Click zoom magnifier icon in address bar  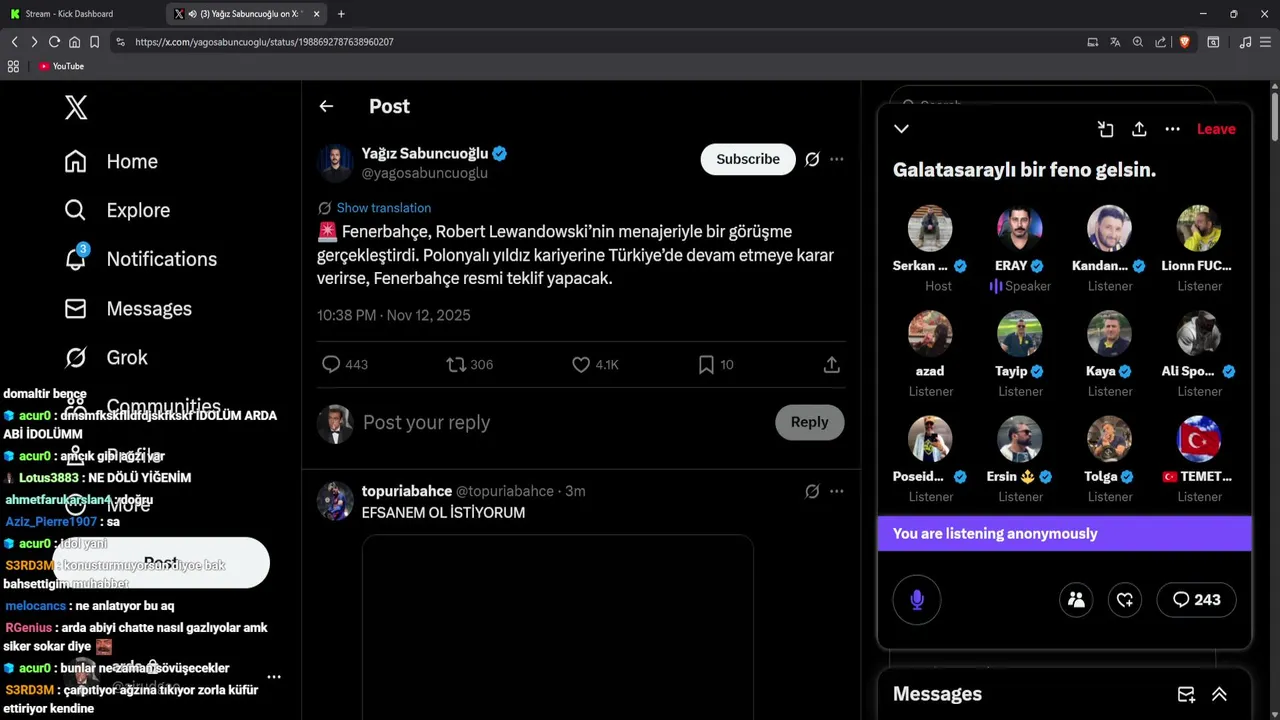tap(1138, 42)
